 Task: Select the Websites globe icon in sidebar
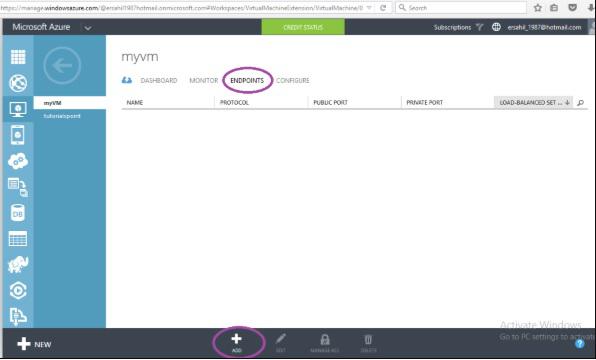point(18,83)
